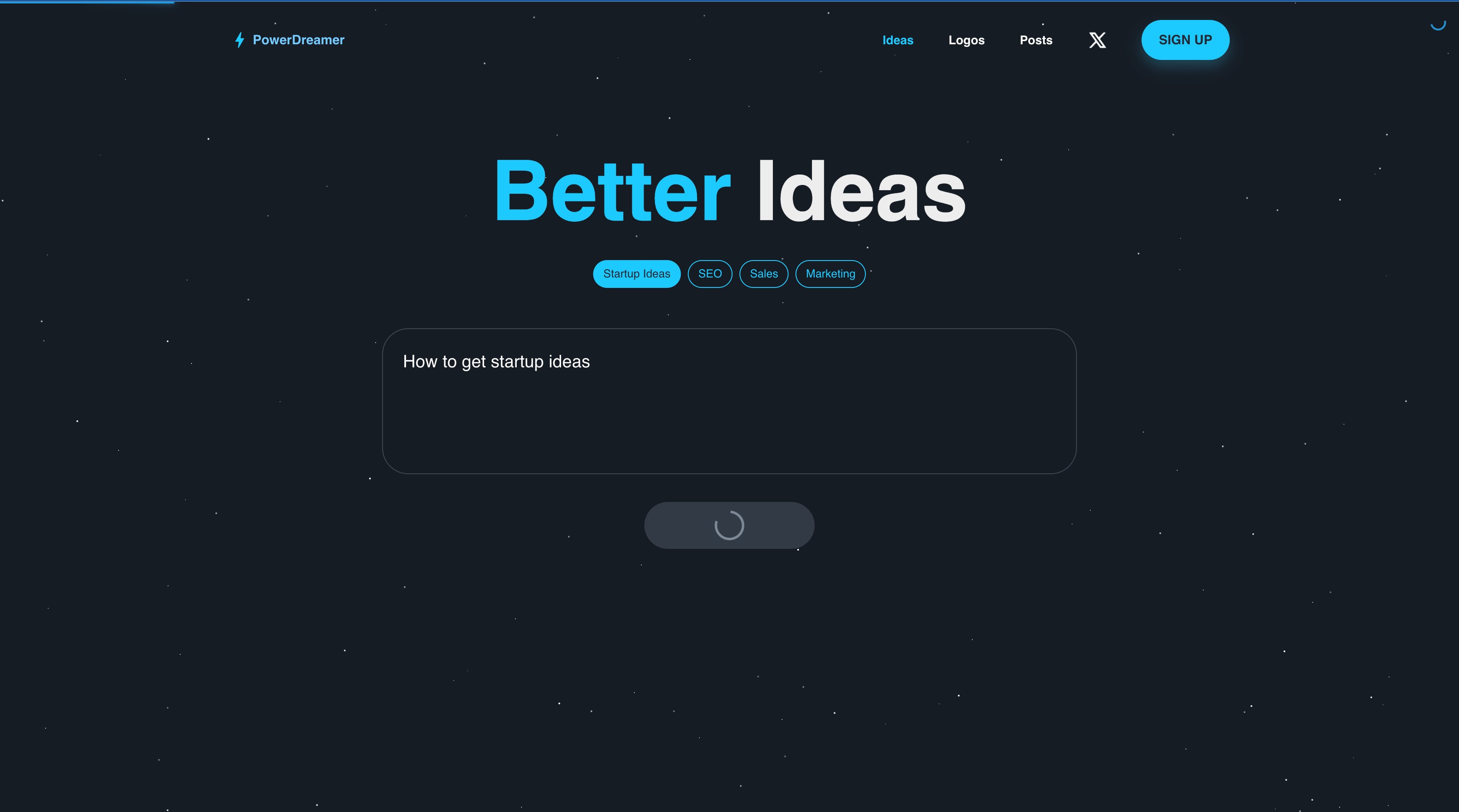The width and height of the screenshot is (1459, 812).
Task: Click the loading progress indicator
Action: 729,525
